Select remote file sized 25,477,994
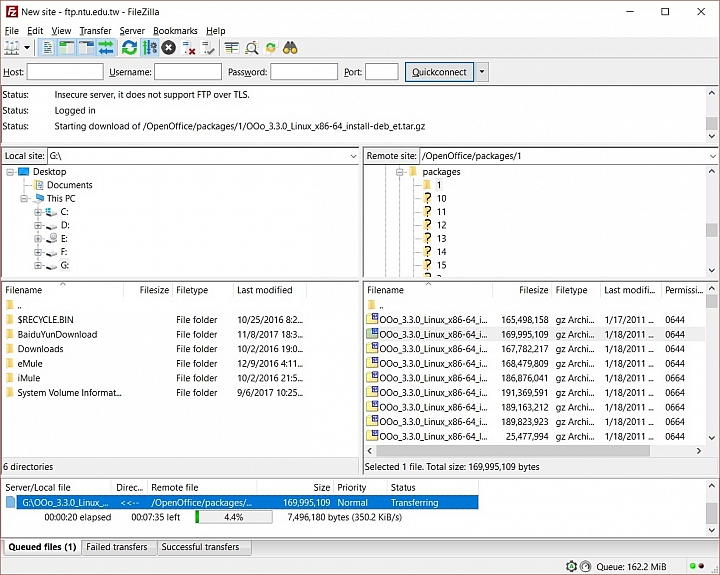Viewport: 720px width, 575px height. [x=535, y=436]
